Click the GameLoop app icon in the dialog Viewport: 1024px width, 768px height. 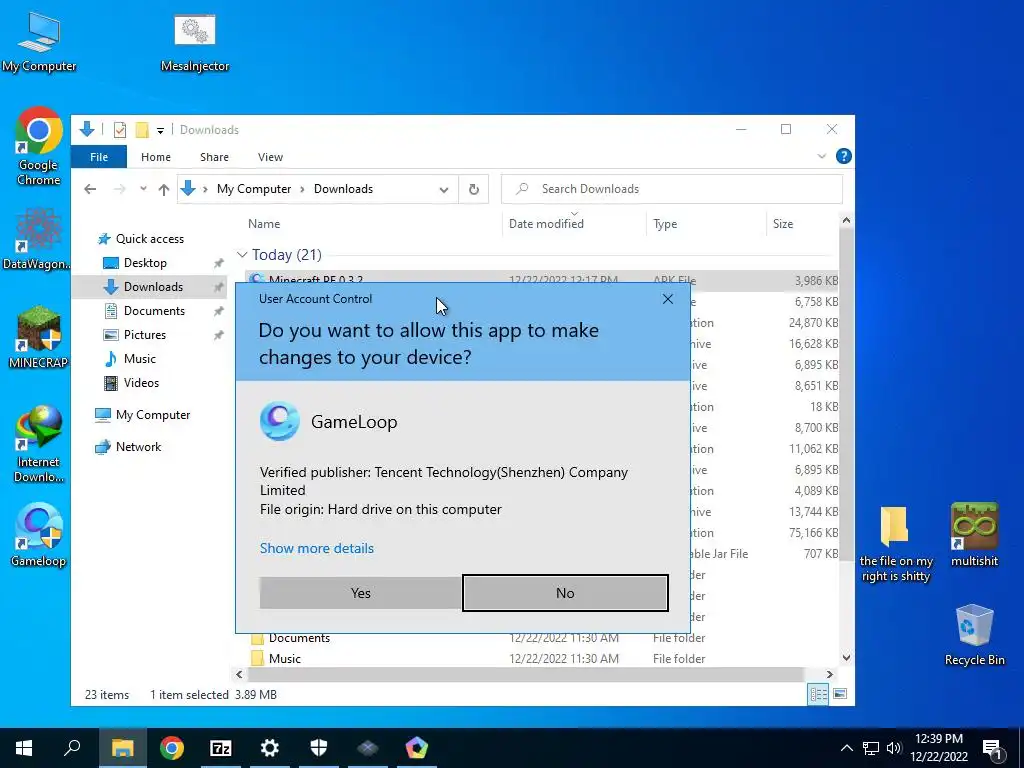coord(280,421)
